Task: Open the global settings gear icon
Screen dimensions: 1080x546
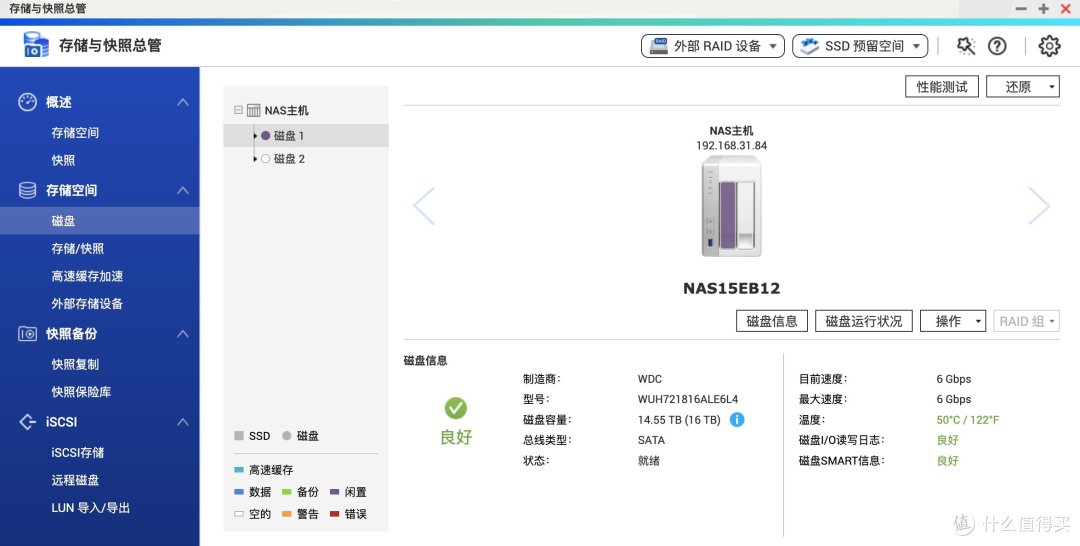Action: point(1049,46)
